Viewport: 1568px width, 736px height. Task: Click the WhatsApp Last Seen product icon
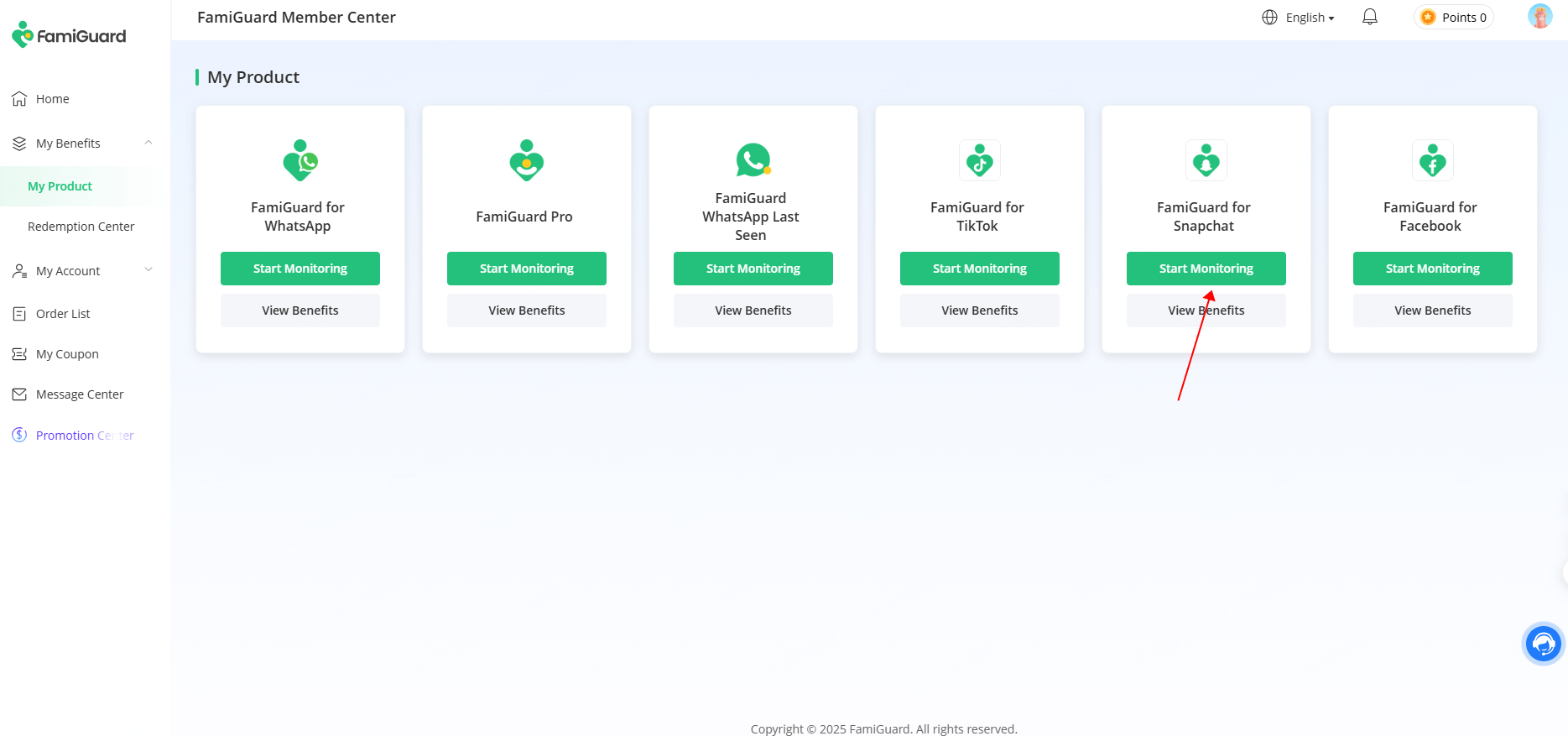[753, 159]
